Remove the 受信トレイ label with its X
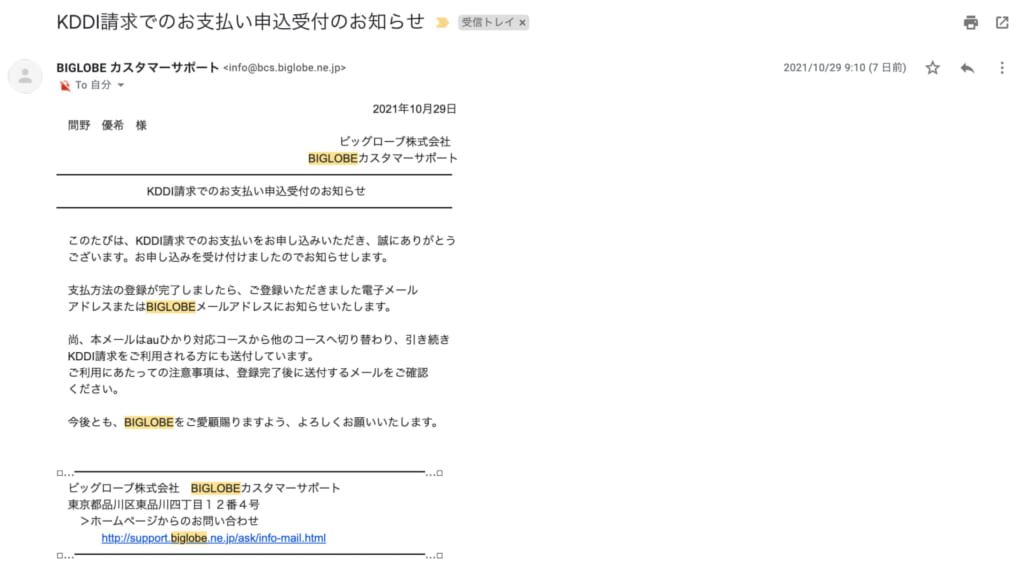The height and width of the screenshot is (567, 1024). [x=523, y=22]
